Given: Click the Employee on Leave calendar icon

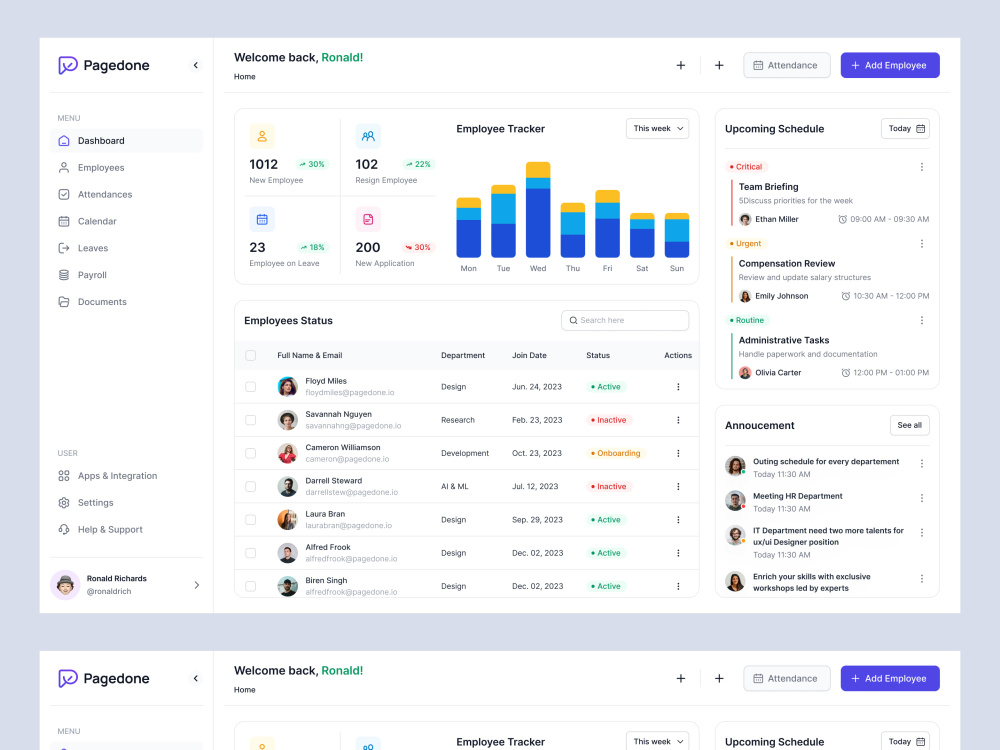Looking at the screenshot, I should pos(262,219).
